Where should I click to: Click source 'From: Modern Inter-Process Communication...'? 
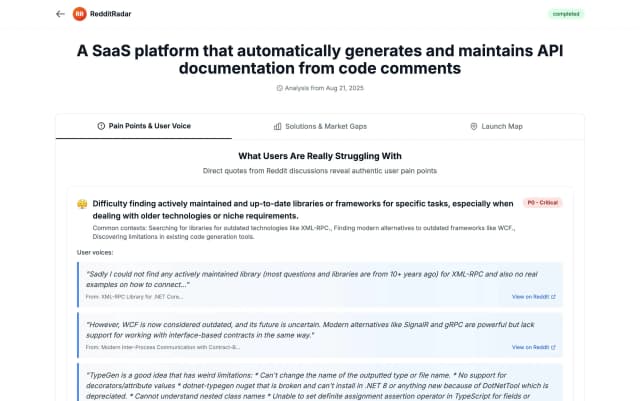(x=162, y=348)
